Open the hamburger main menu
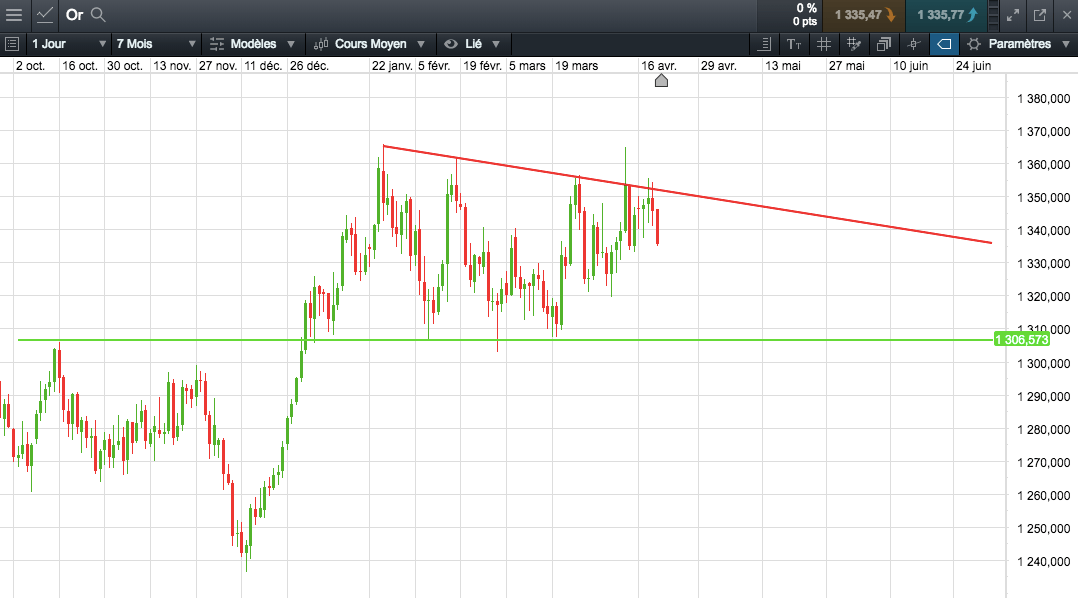 [x=14, y=14]
